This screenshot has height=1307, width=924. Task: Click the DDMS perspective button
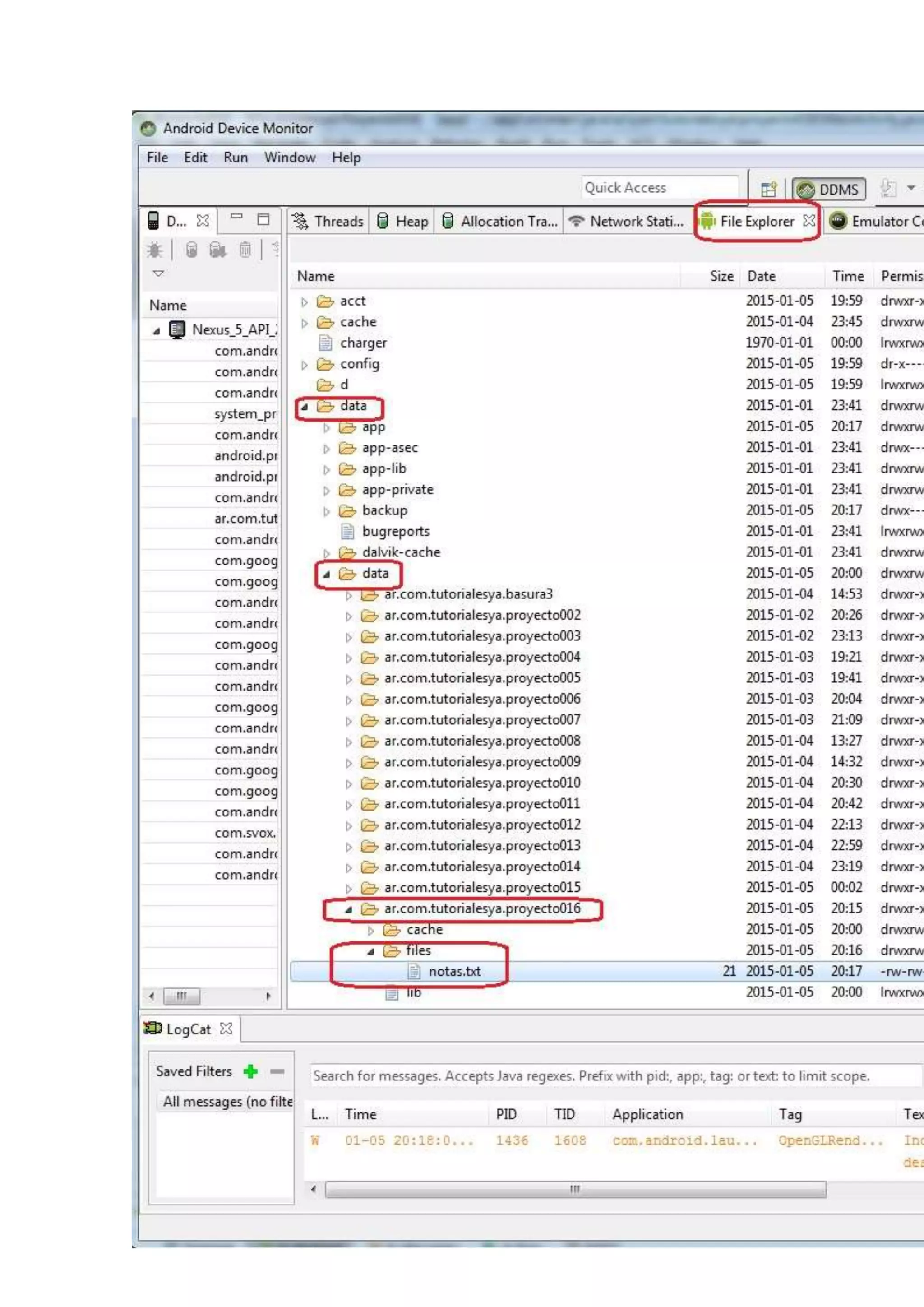(829, 190)
